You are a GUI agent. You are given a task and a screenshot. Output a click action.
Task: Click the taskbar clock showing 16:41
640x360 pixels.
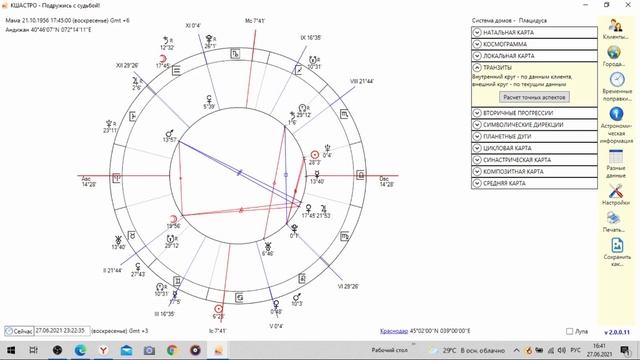click(x=599, y=350)
